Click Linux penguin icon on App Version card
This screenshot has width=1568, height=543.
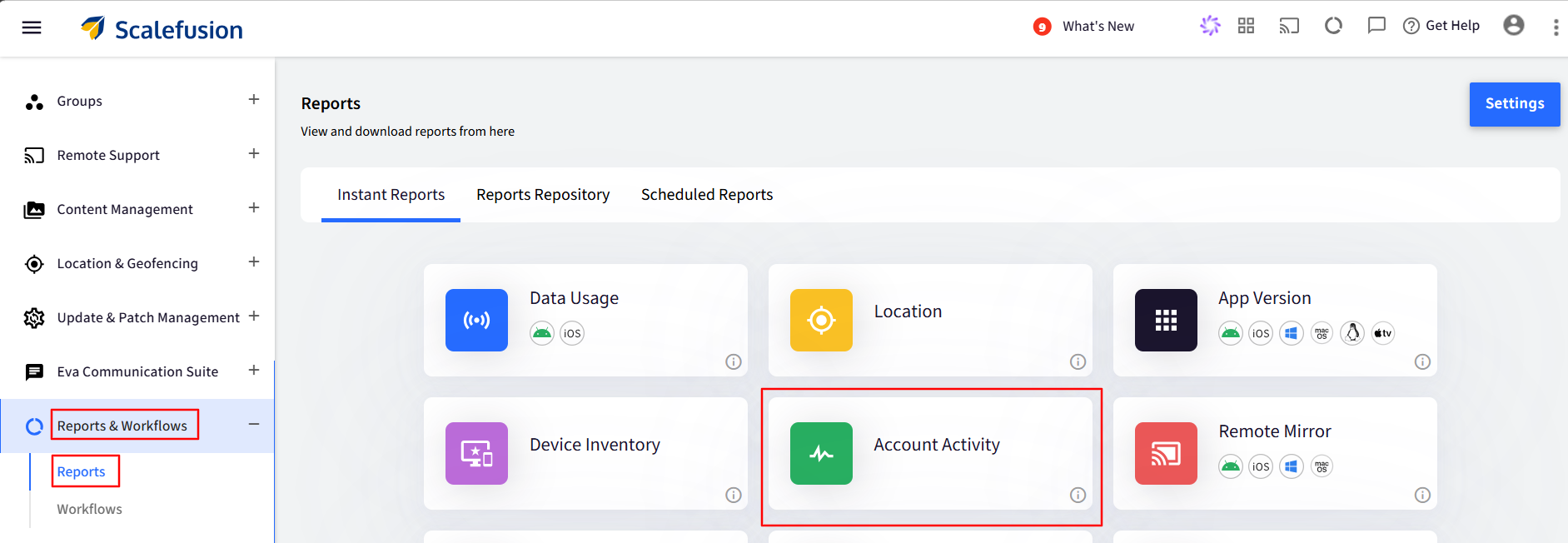click(x=1352, y=333)
